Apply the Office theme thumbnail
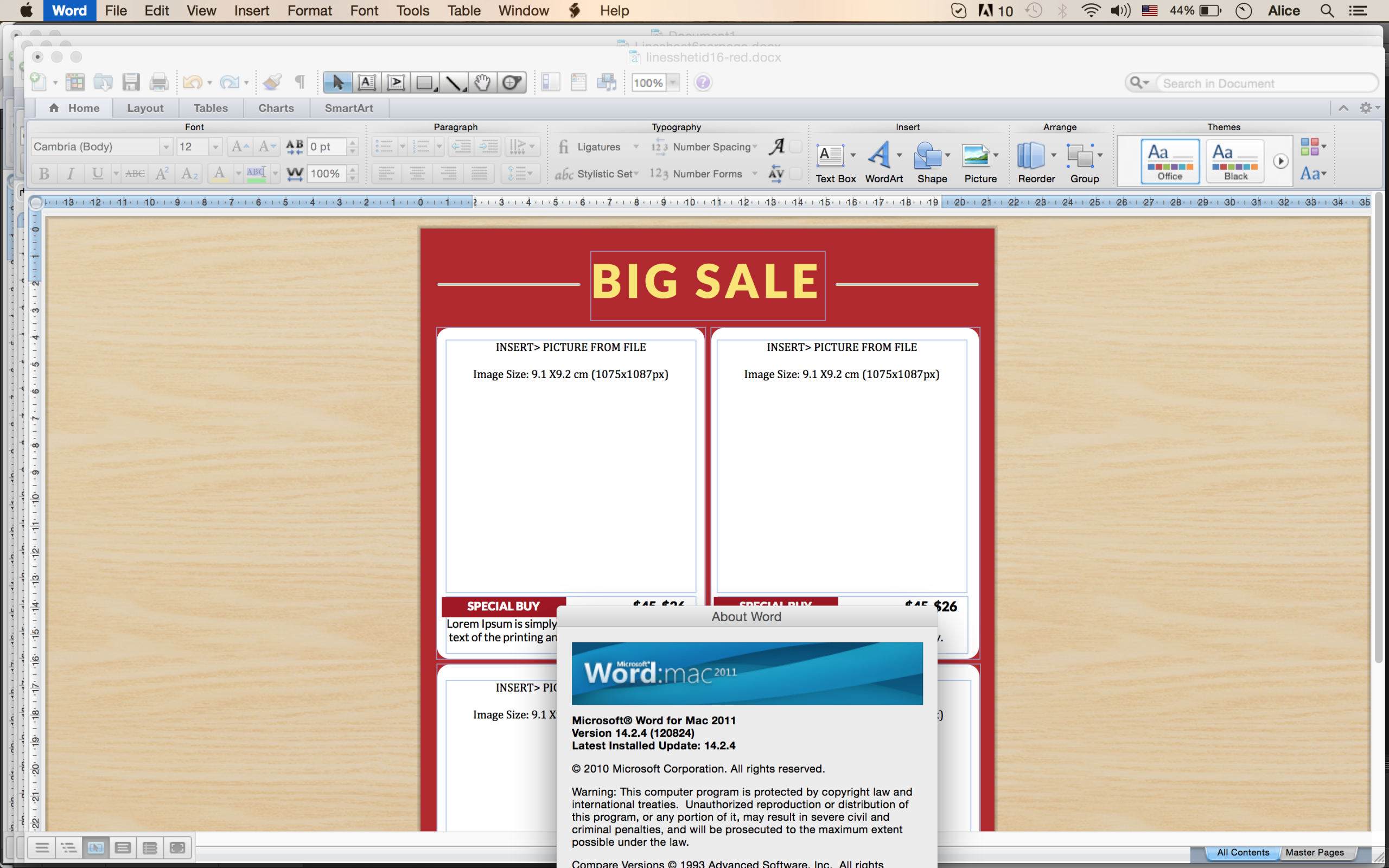 point(1170,161)
